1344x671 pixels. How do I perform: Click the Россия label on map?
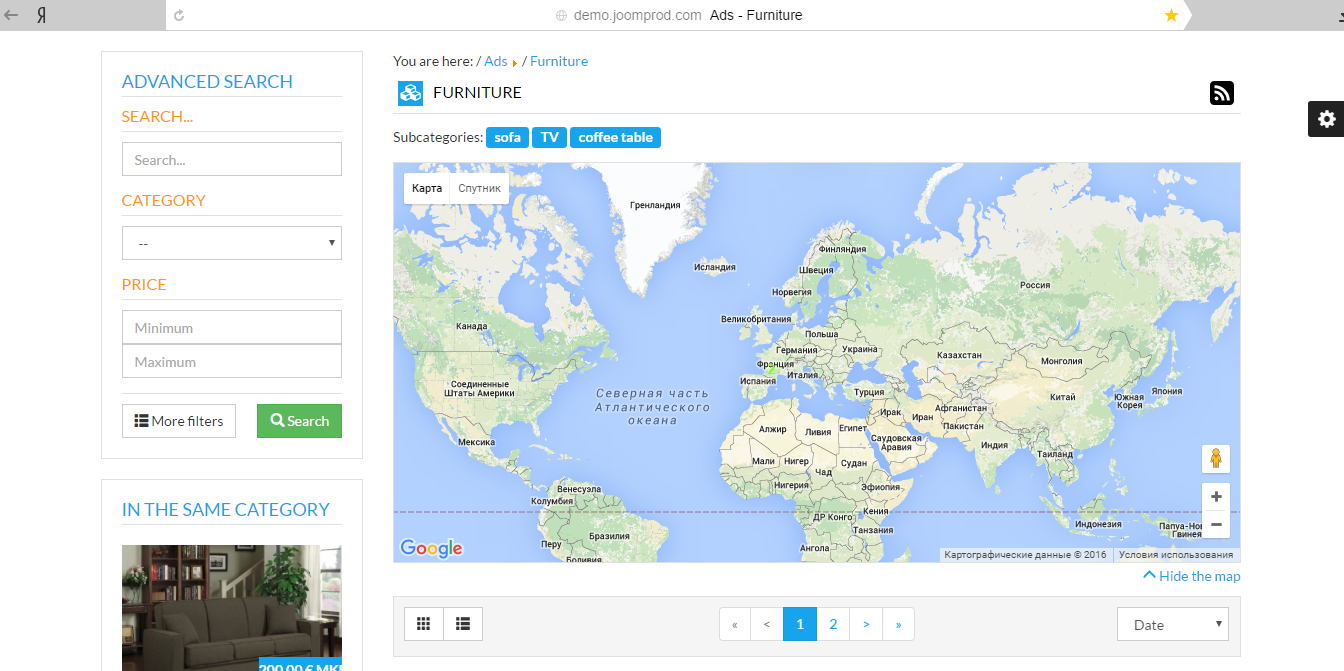coord(1035,285)
